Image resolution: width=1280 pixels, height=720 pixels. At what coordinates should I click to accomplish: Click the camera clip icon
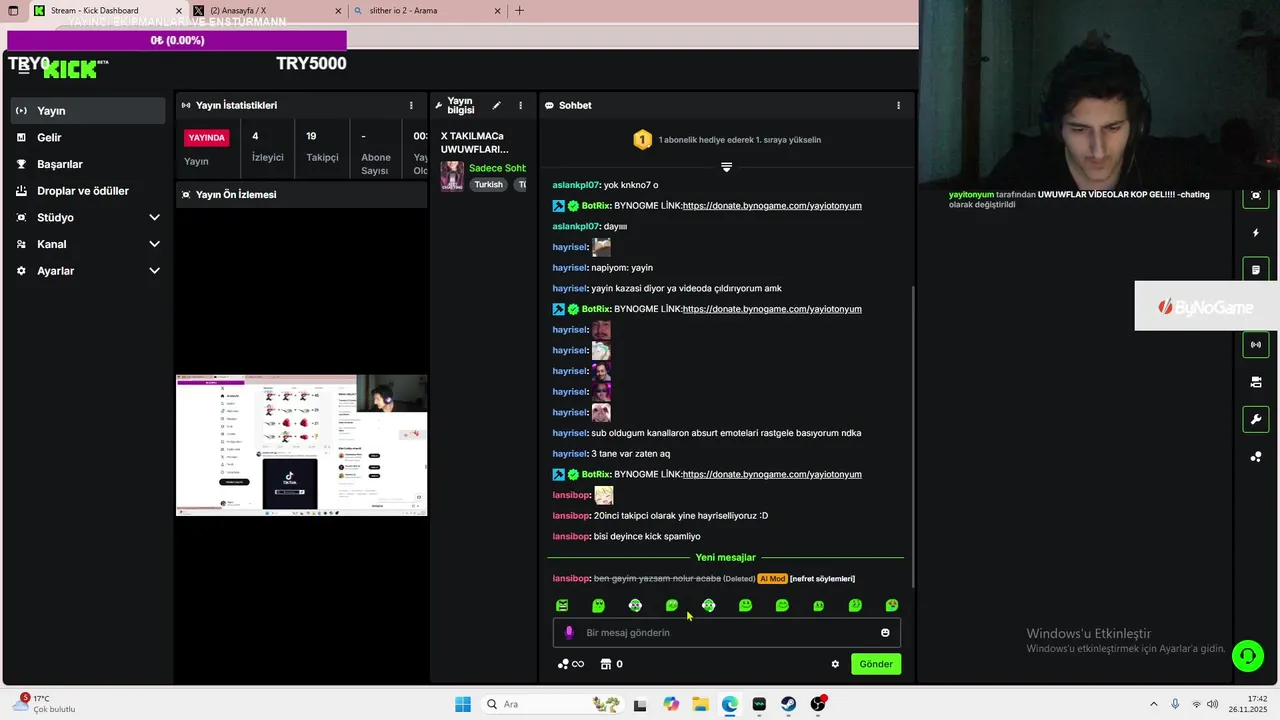pyautogui.click(x=1256, y=382)
